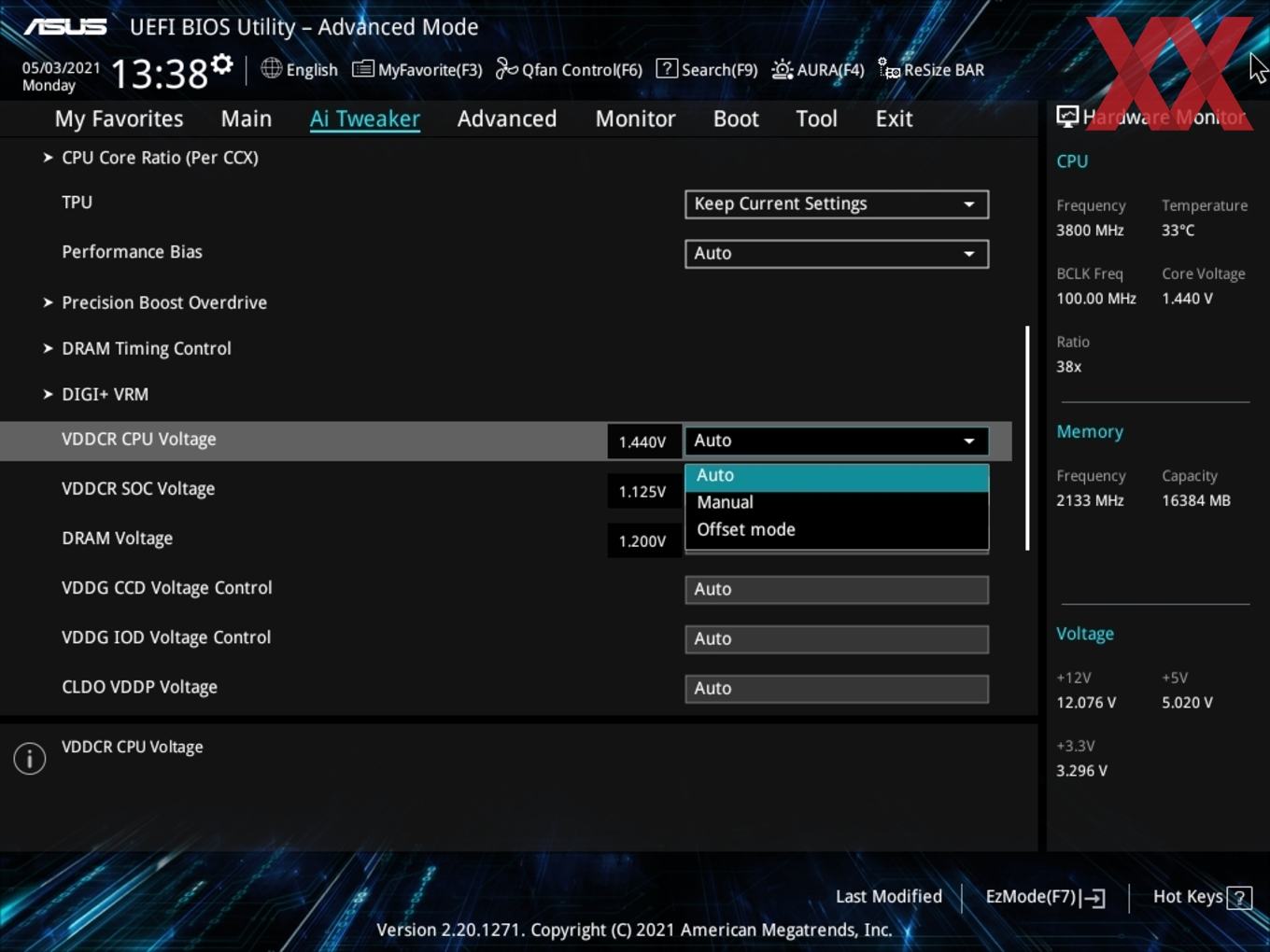Switch to the Main tab
The image size is (1270, 952).
pos(247,119)
